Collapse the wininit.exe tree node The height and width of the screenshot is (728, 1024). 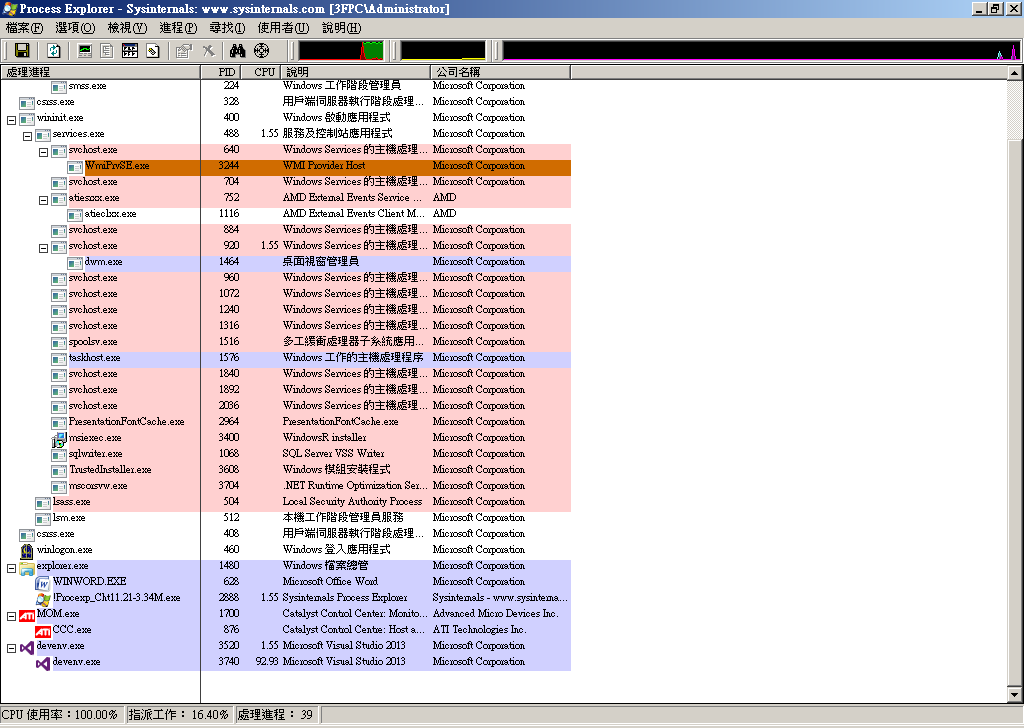click(11, 120)
